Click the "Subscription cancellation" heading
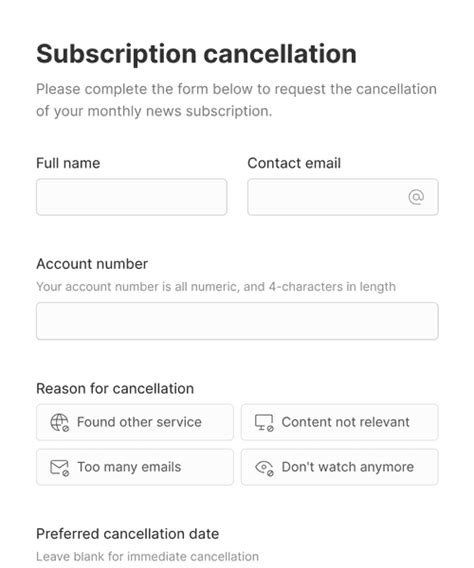The width and height of the screenshot is (474, 568). (x=197, y=54)
